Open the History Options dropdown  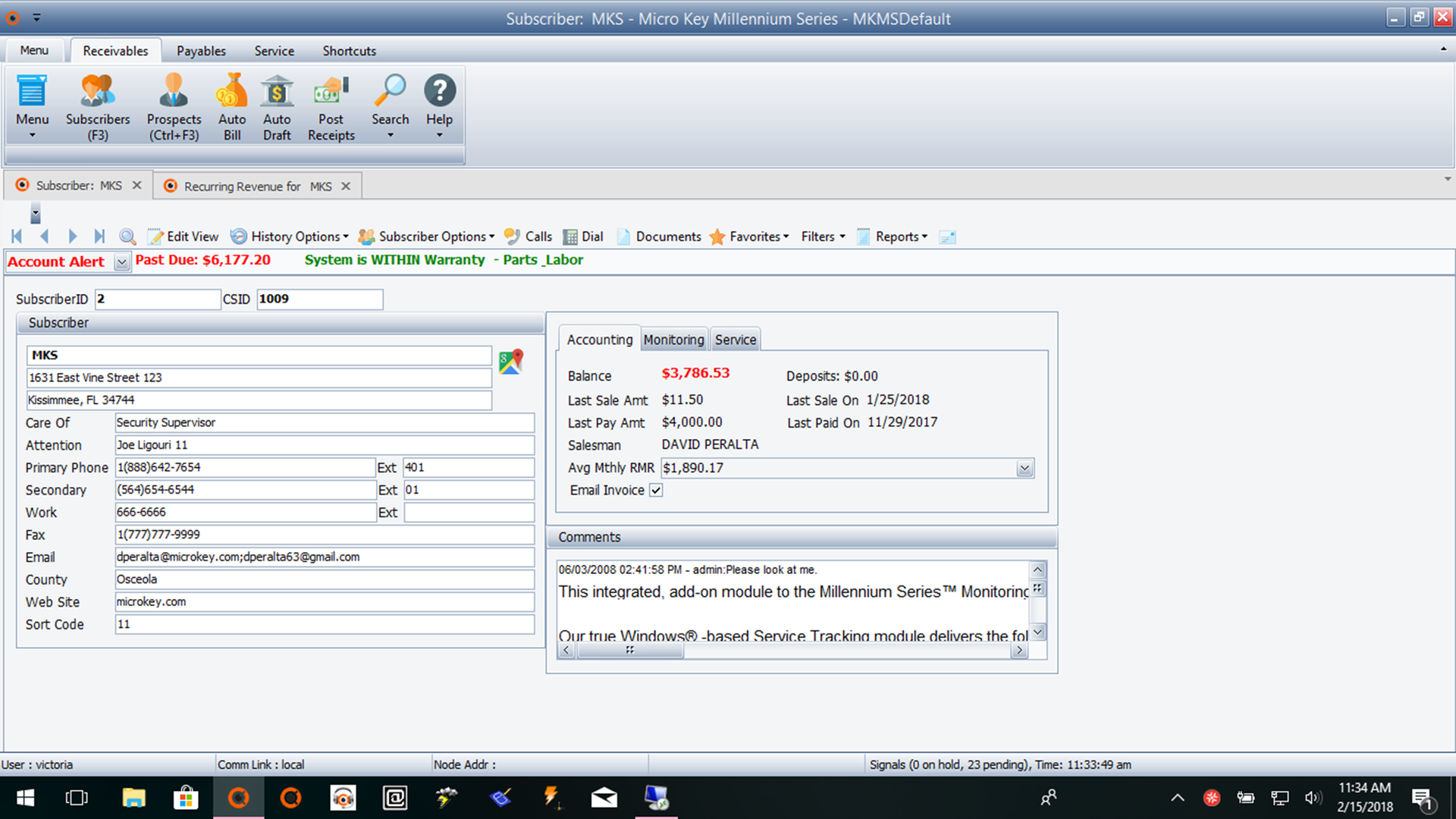click(x=290, y=237)
